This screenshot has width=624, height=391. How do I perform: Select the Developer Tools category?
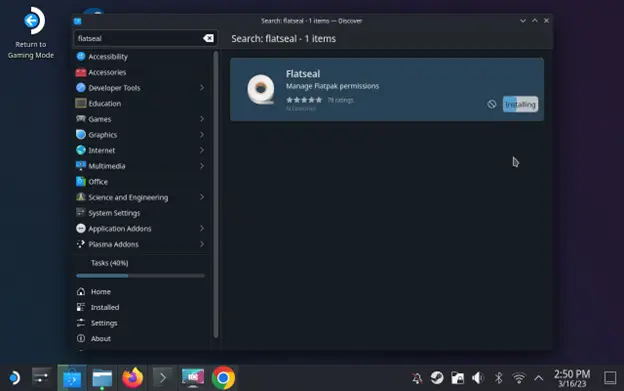click(x=141, y=88)
